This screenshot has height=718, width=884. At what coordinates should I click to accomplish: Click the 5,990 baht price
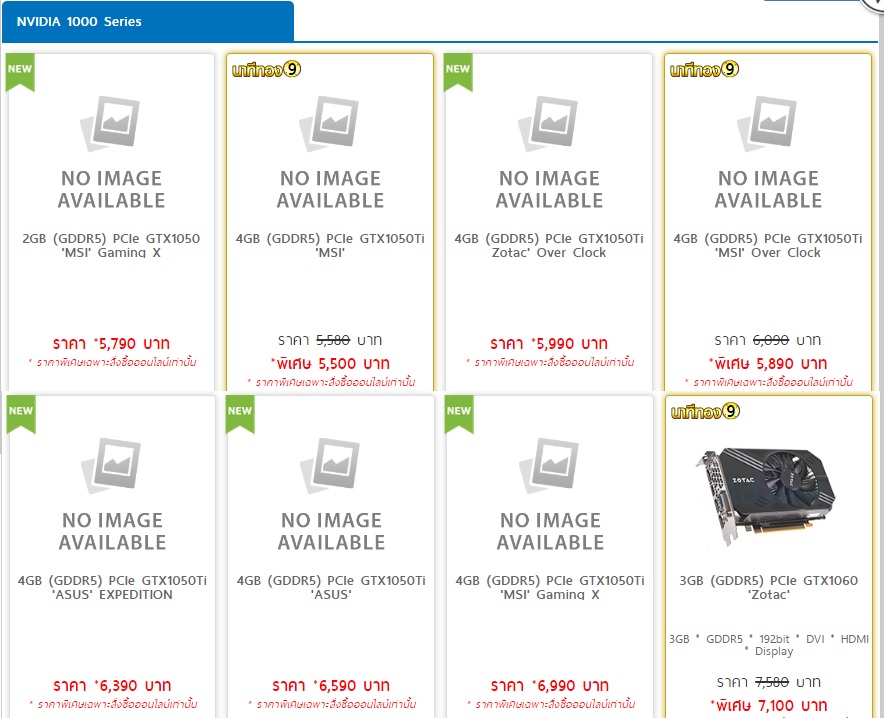pyautogui.click(x=549, y=343)
